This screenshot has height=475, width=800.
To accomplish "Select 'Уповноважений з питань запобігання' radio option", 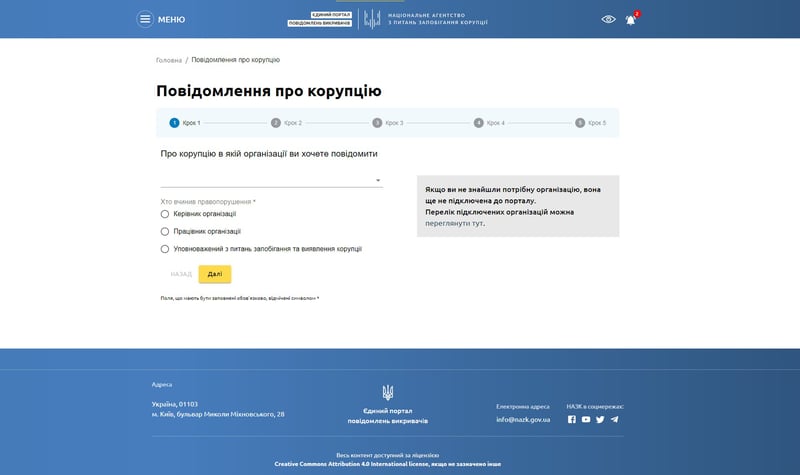I will tap(165, 249).
